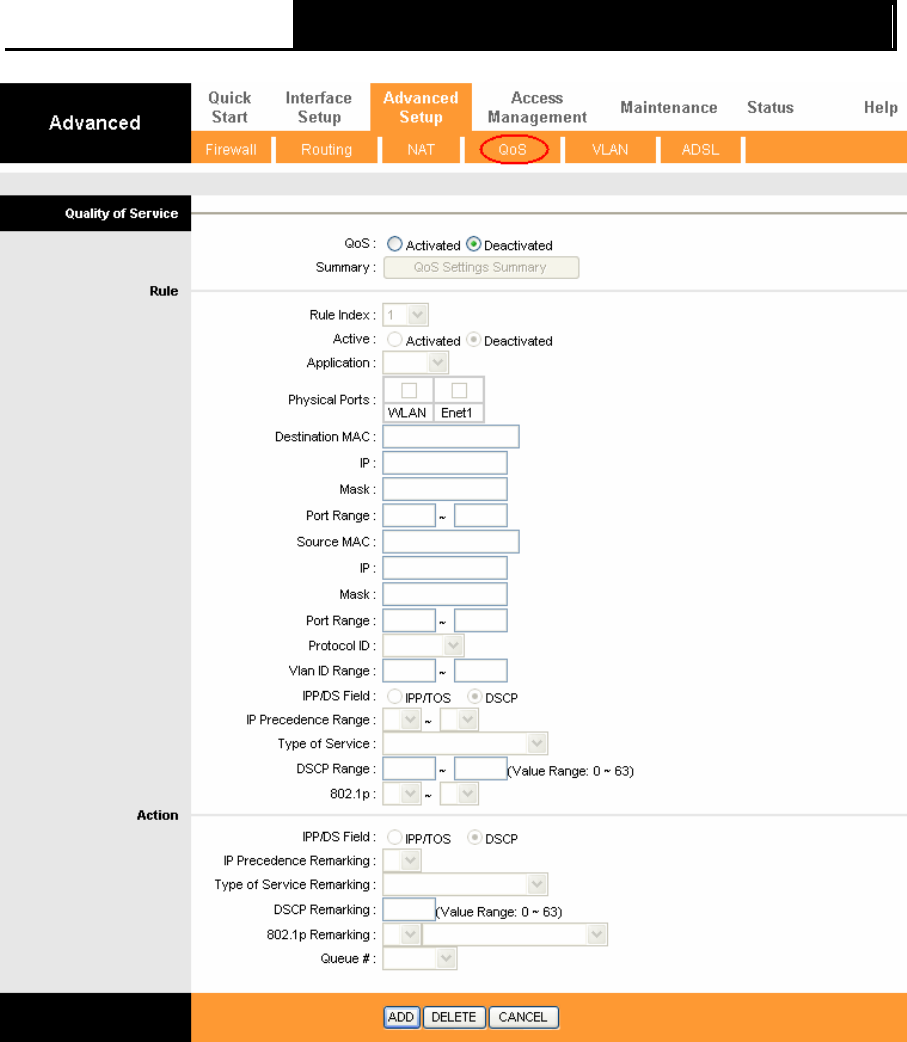
Task: Click Source Port Range end field
Action: pos(480,620)
